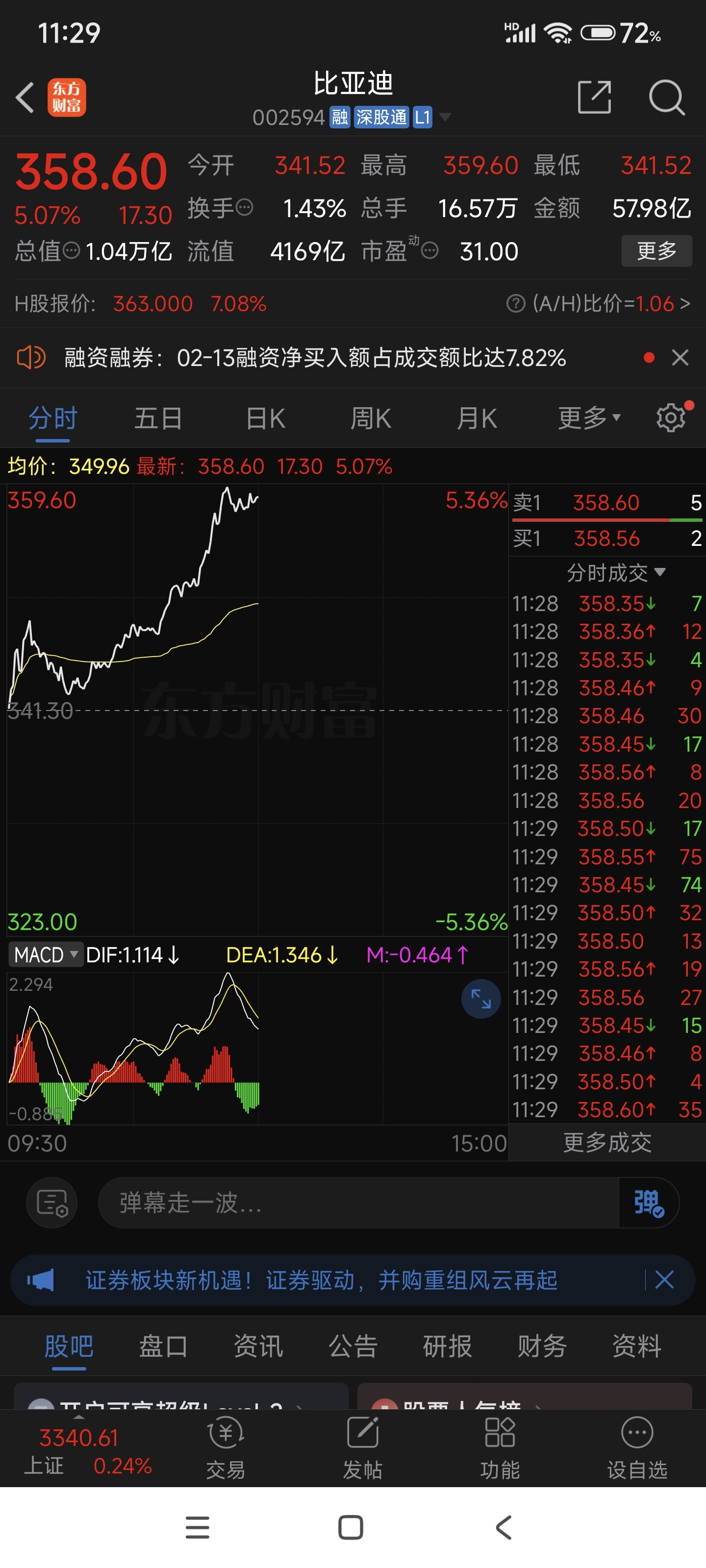The image size is (706, 1568).
Task: Tap the 11:29 358.60 trade row with 35
Action: click(x=607, y=1110)
